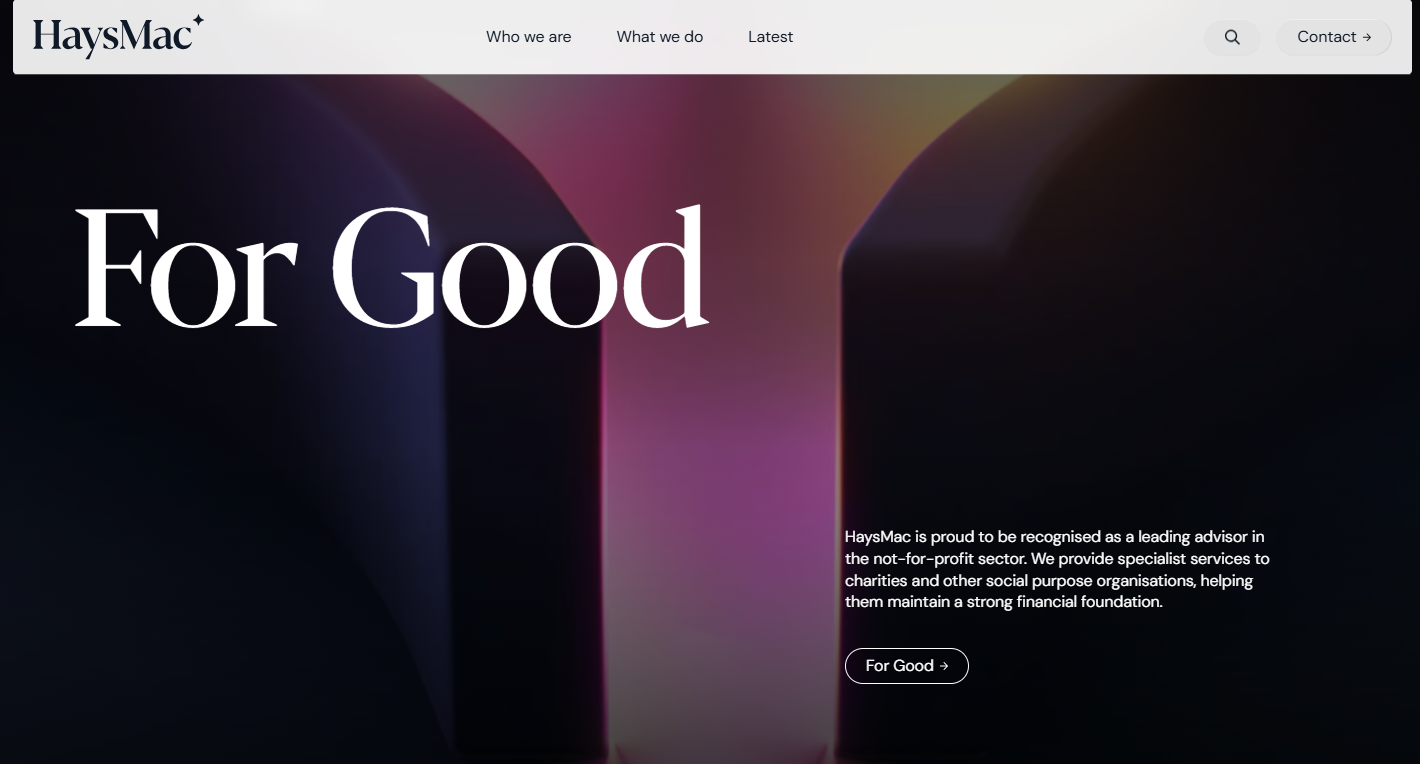Click the word Good in the hero headline
The image size is (1420, 764).
tap(520, 267)
